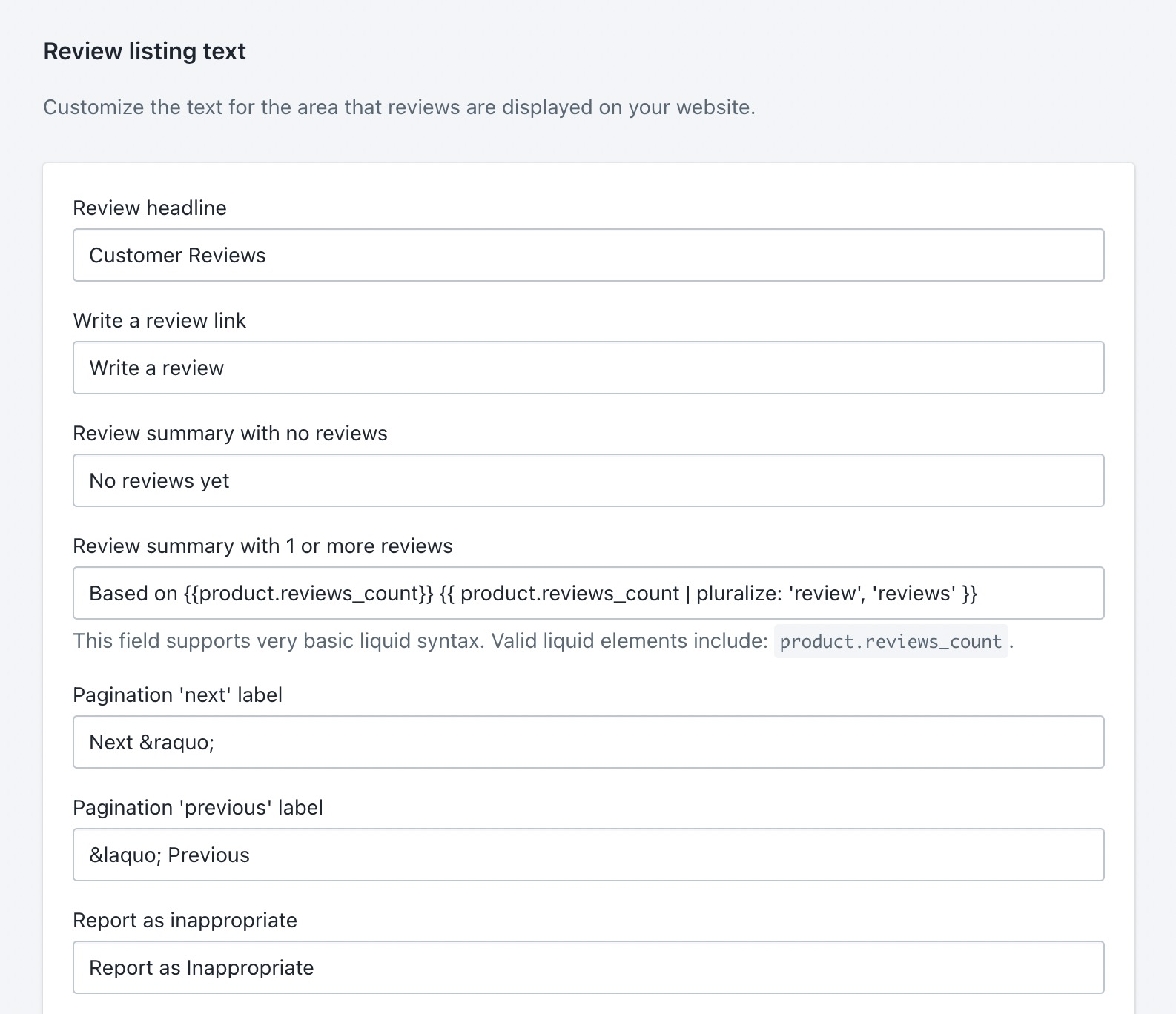Click the "Pagination 'next' label" text
Image resolution: width=1176 pixels, height=1014 pixels.
pyautogui.click(x=177, y=695)
